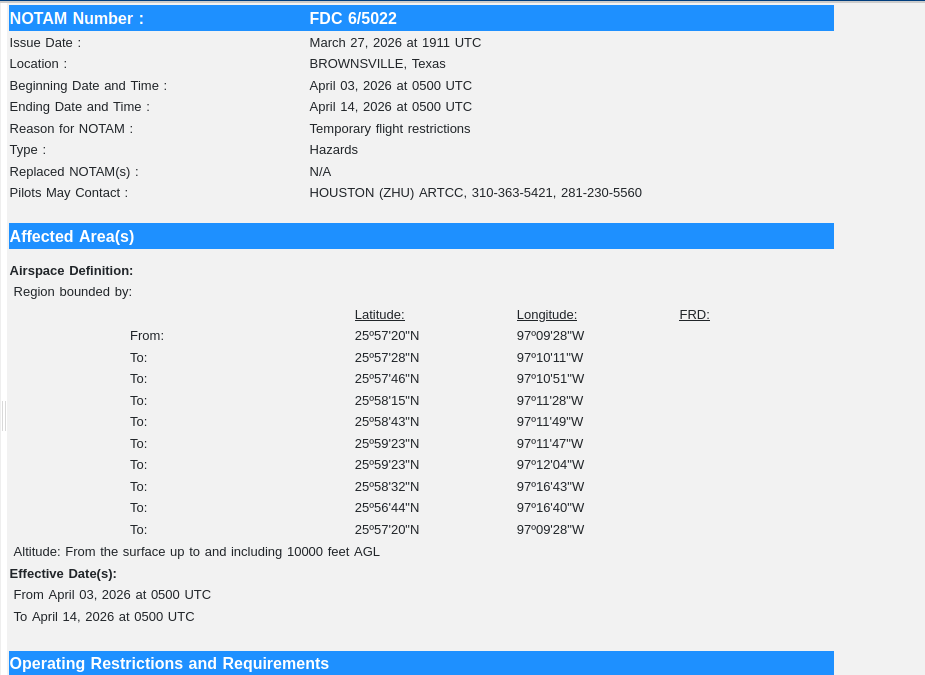Click the altitude line up to 10000 feet AGL
This screenshot has width=925, height=675.
pos(196,552)
